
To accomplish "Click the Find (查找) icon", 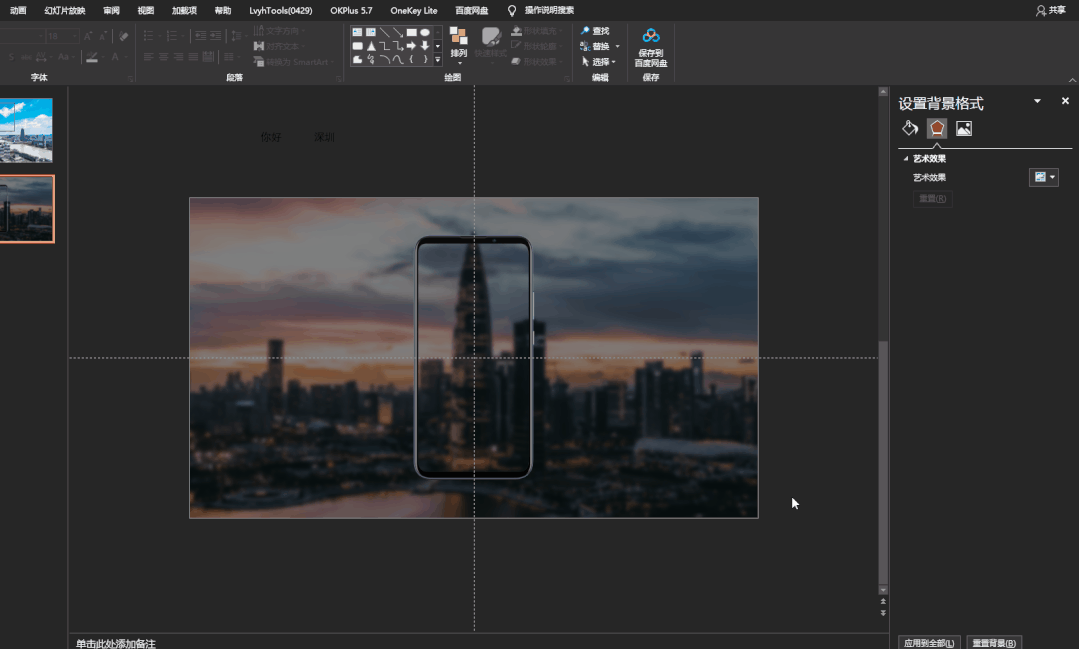I will tap(585, 31).
